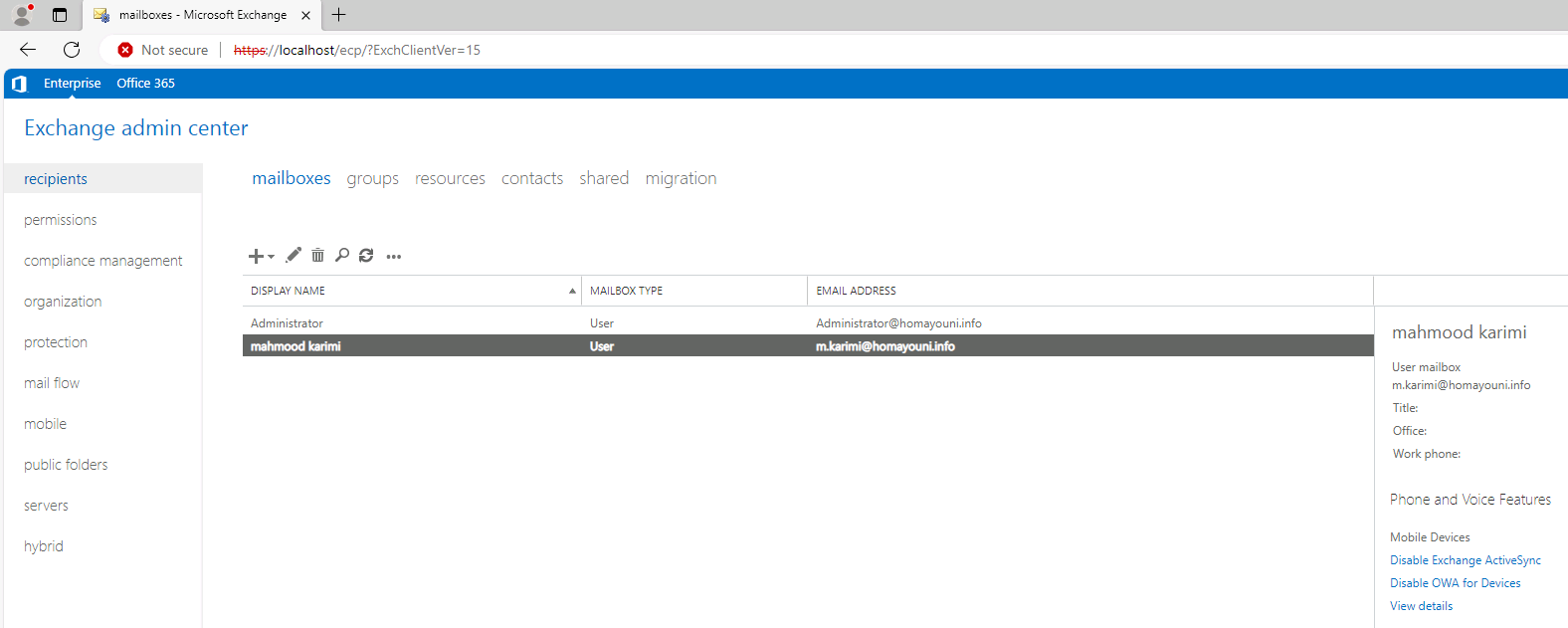Screen dimensions: 1568x628
Task: Click the Office logo icon in blue bar
Action: point(19,84)
